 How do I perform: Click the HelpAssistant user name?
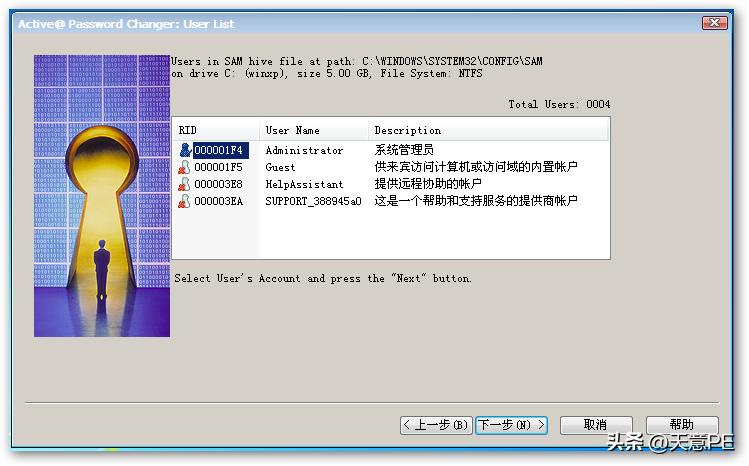(x=304, y=184)
